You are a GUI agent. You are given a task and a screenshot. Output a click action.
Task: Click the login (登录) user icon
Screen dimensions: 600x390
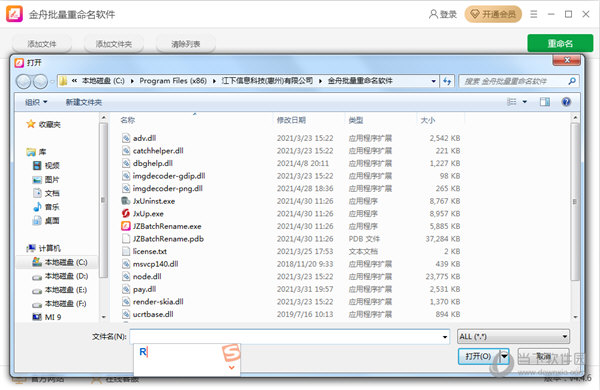[x=433, y=14]
